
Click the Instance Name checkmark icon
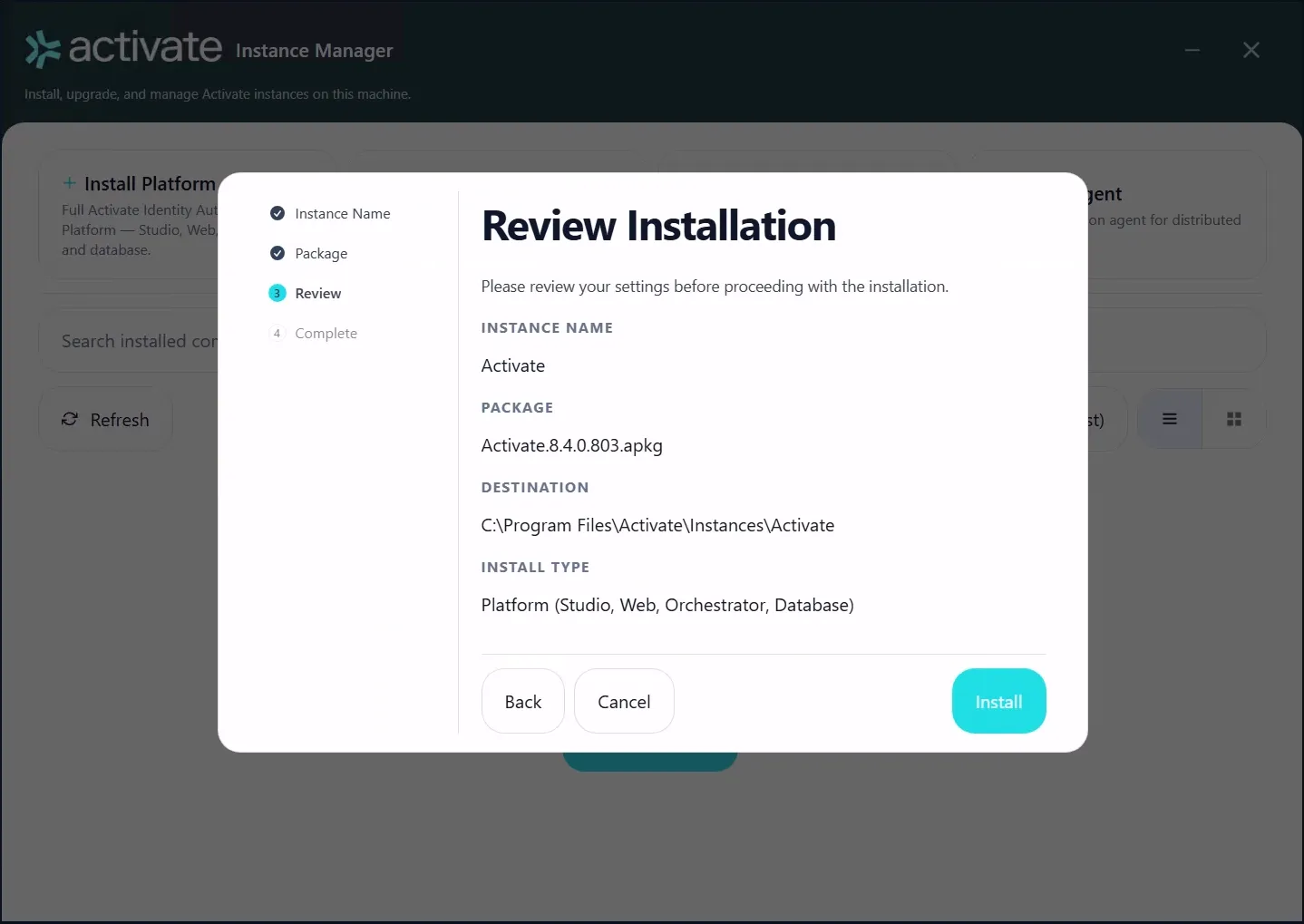click(x=277, y=213)
